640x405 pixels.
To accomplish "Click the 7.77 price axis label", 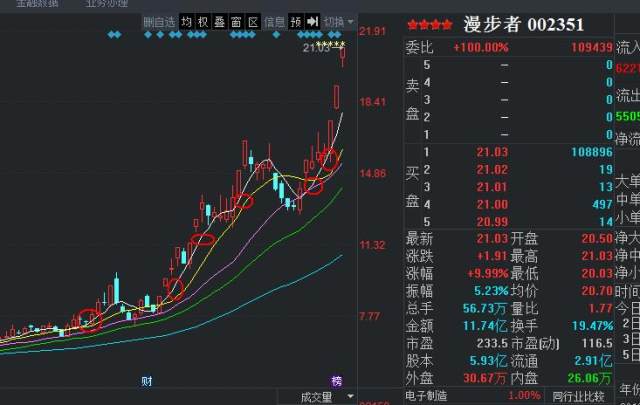I will [x=369, y=316].
